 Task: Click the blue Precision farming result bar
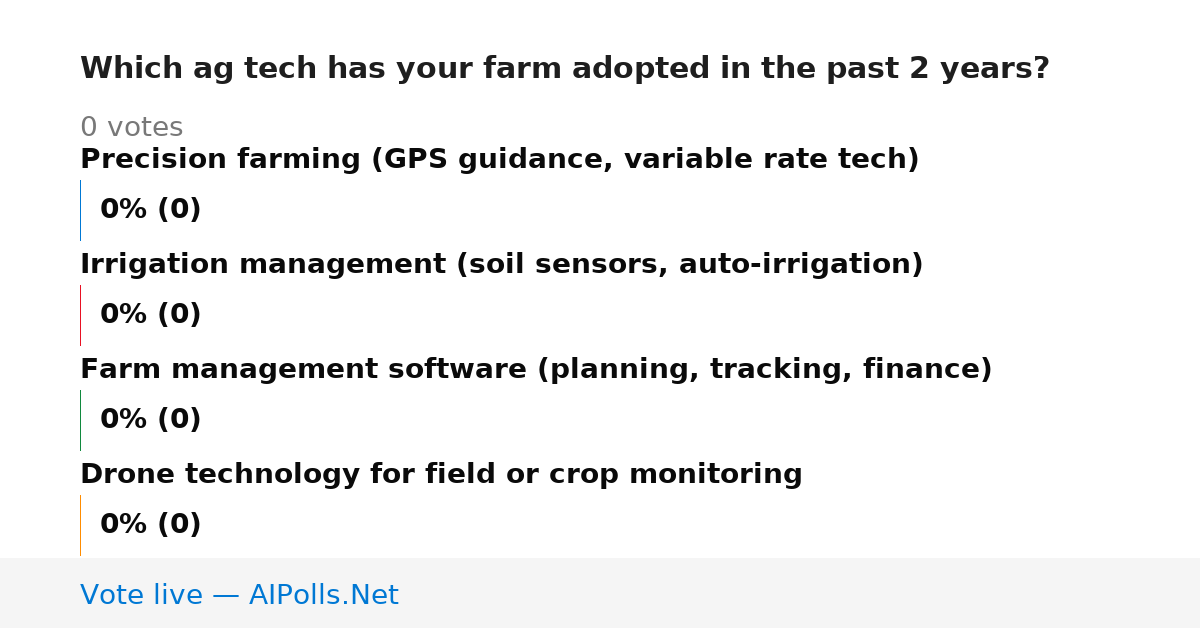tap(80, 210)
